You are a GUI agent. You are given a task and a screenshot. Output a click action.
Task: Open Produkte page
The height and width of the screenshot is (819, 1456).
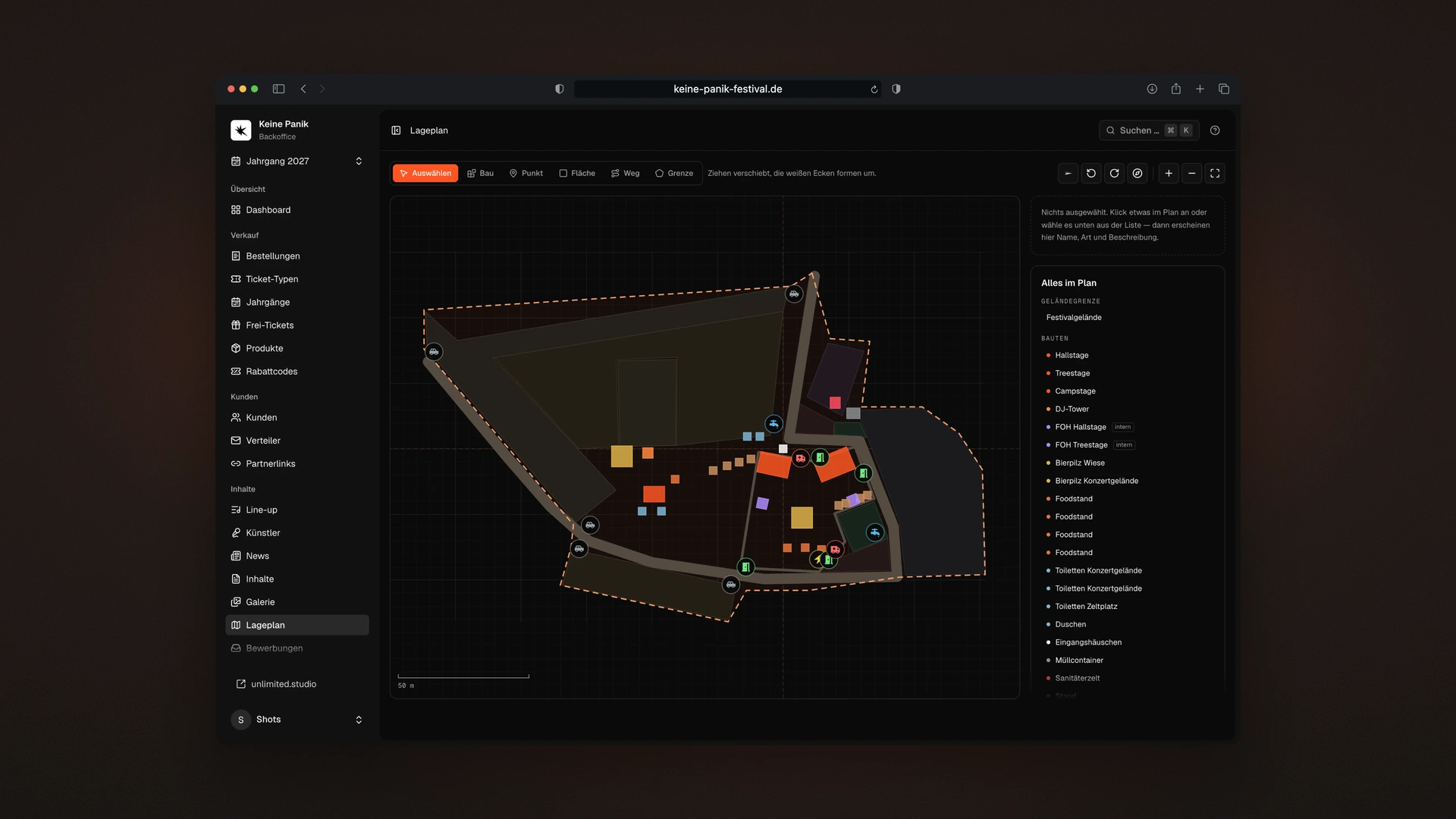coord(297,348)
